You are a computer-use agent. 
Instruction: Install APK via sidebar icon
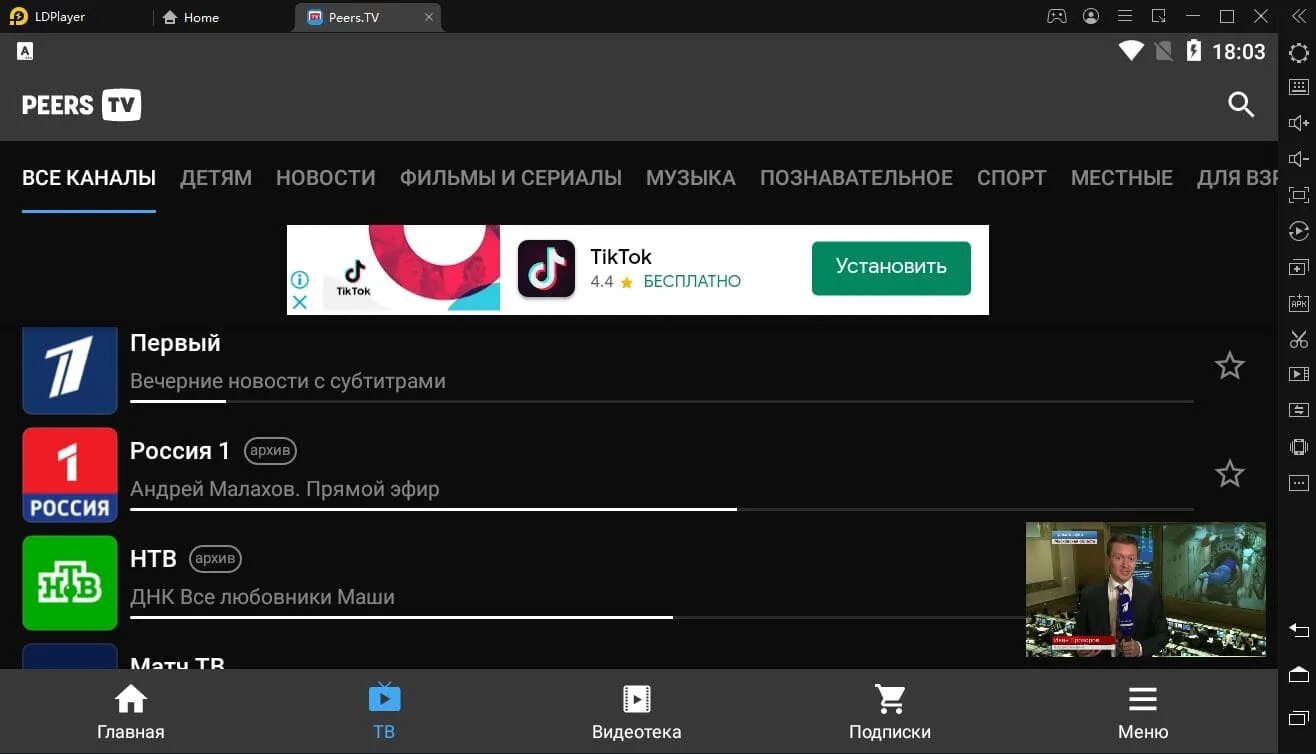pos(1298,303)
